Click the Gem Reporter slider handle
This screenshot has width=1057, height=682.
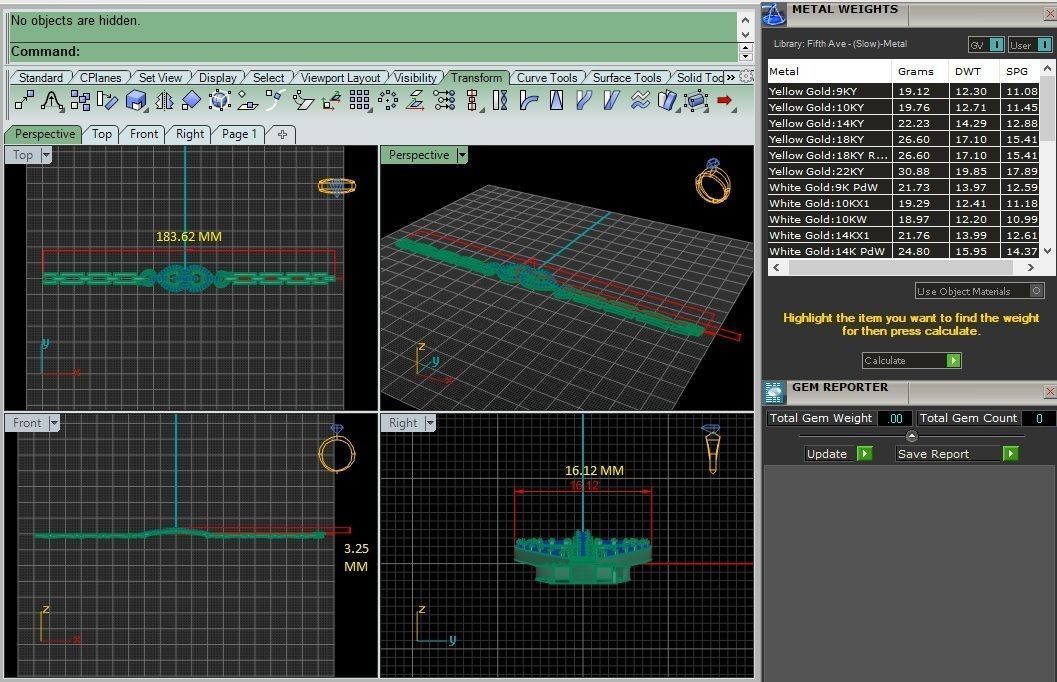911,436
